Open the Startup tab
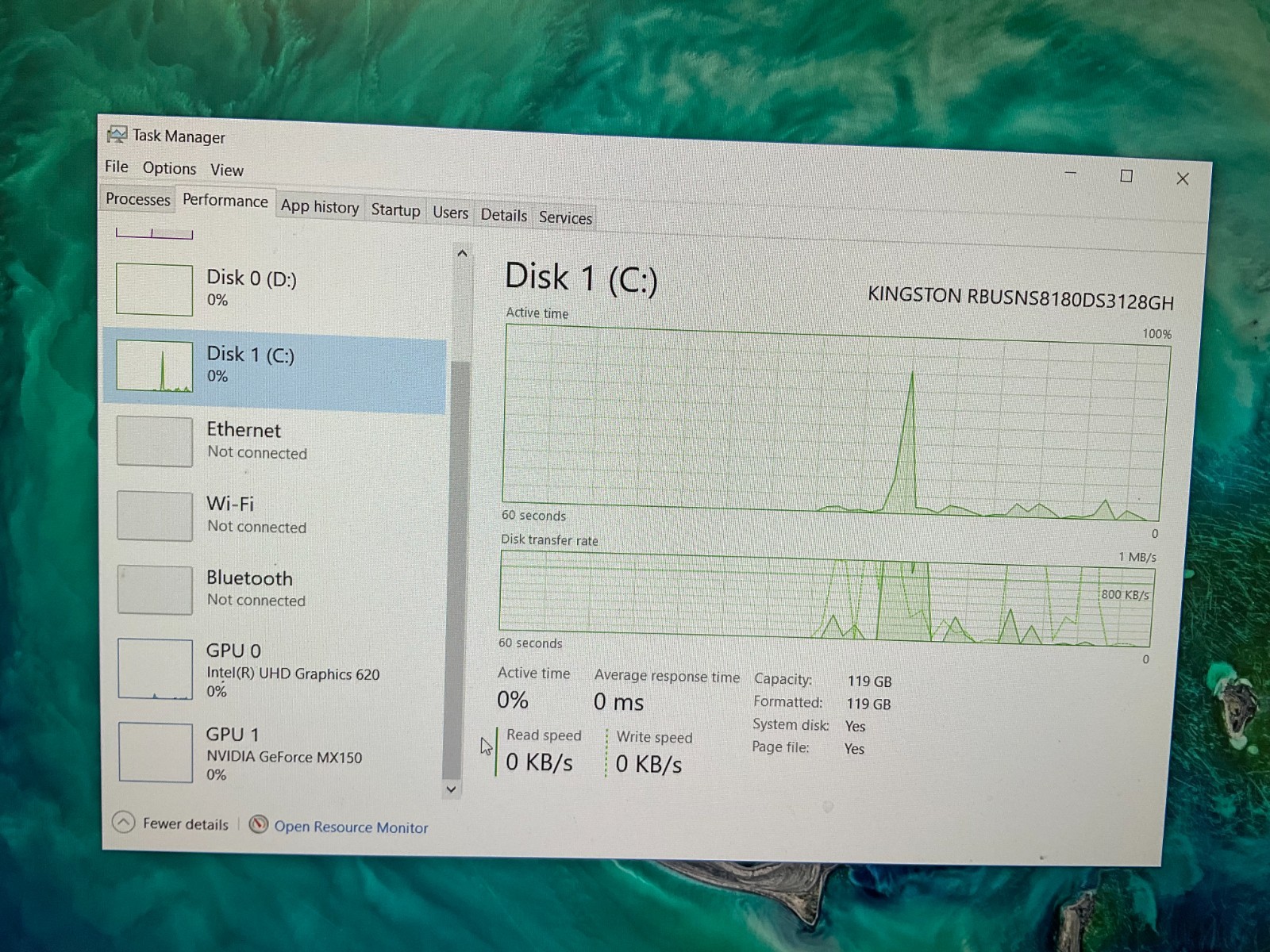The height and width of the screenshot is (952, 1270). (x=395, y=209)
